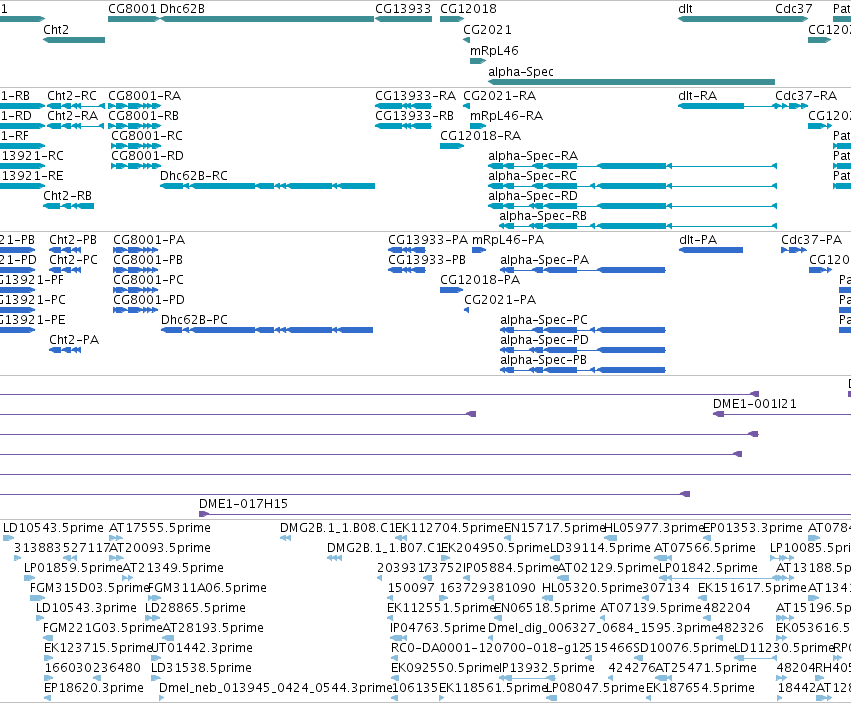The height and width of the screenshot is (703, 851).
Task: Click the AT07566.5prime EST label
Action: [704, 548]
